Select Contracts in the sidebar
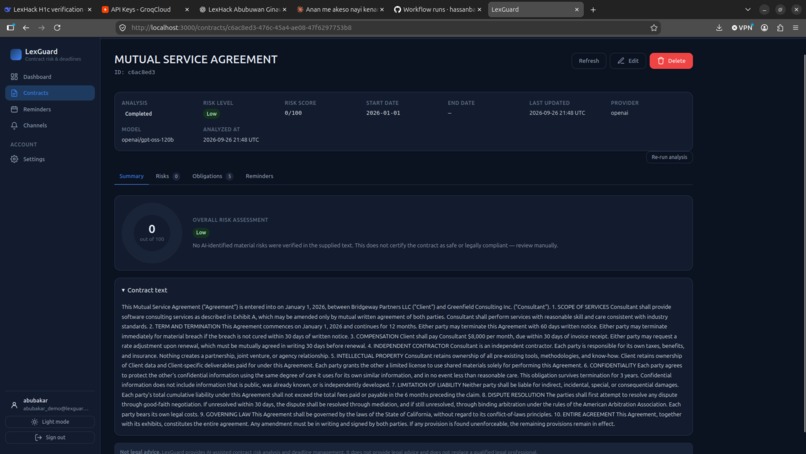This screenshot has height=454, width=806. [x=50, y=93]
